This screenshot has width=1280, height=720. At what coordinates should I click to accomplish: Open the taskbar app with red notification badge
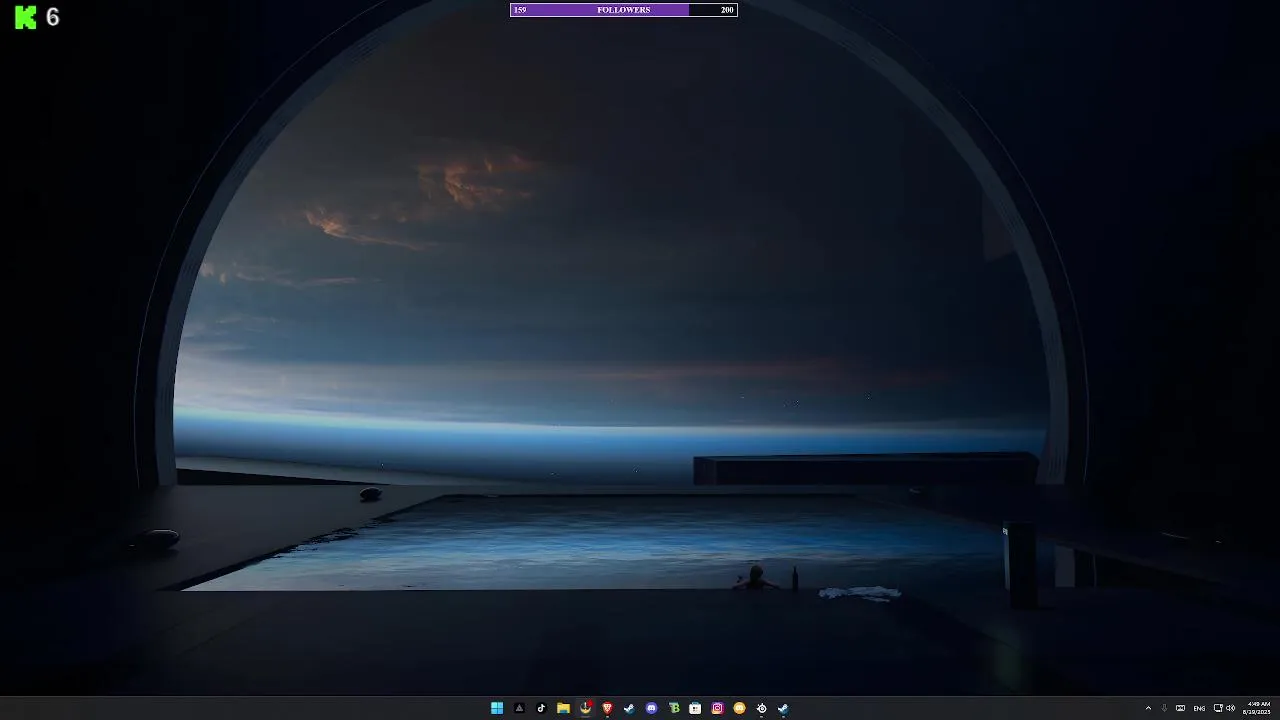(585, 708)
